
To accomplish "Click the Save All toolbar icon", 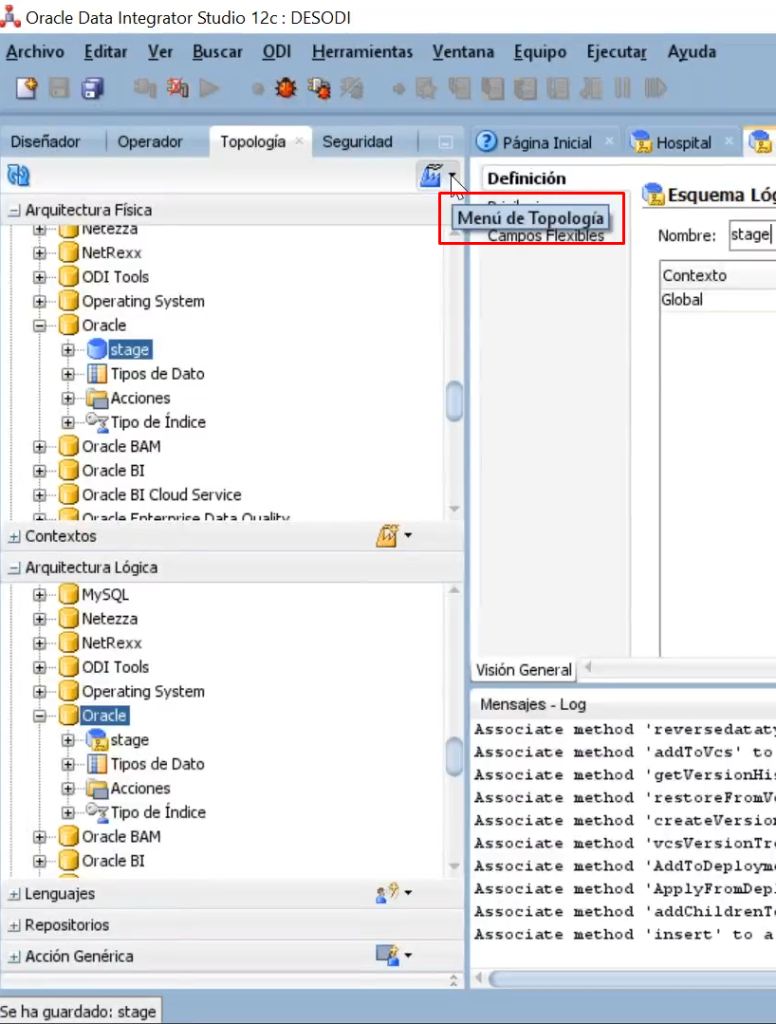I will pyautogui.click(x=93, y=88).
